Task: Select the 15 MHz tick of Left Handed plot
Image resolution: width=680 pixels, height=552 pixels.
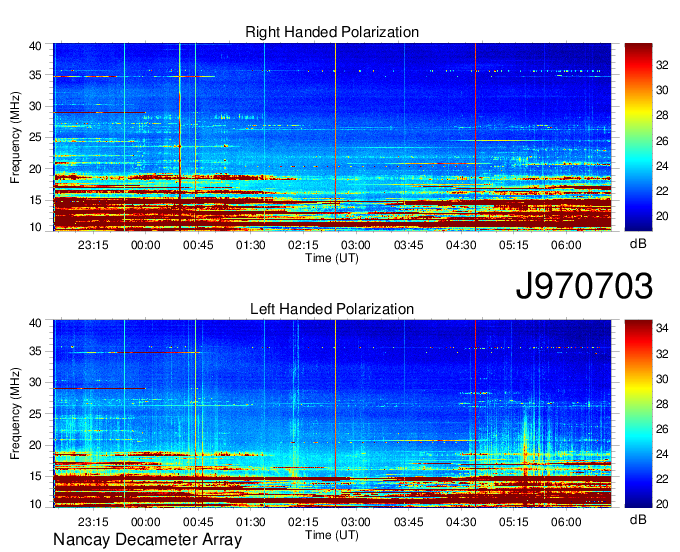Action: click(x=35, y=477)
